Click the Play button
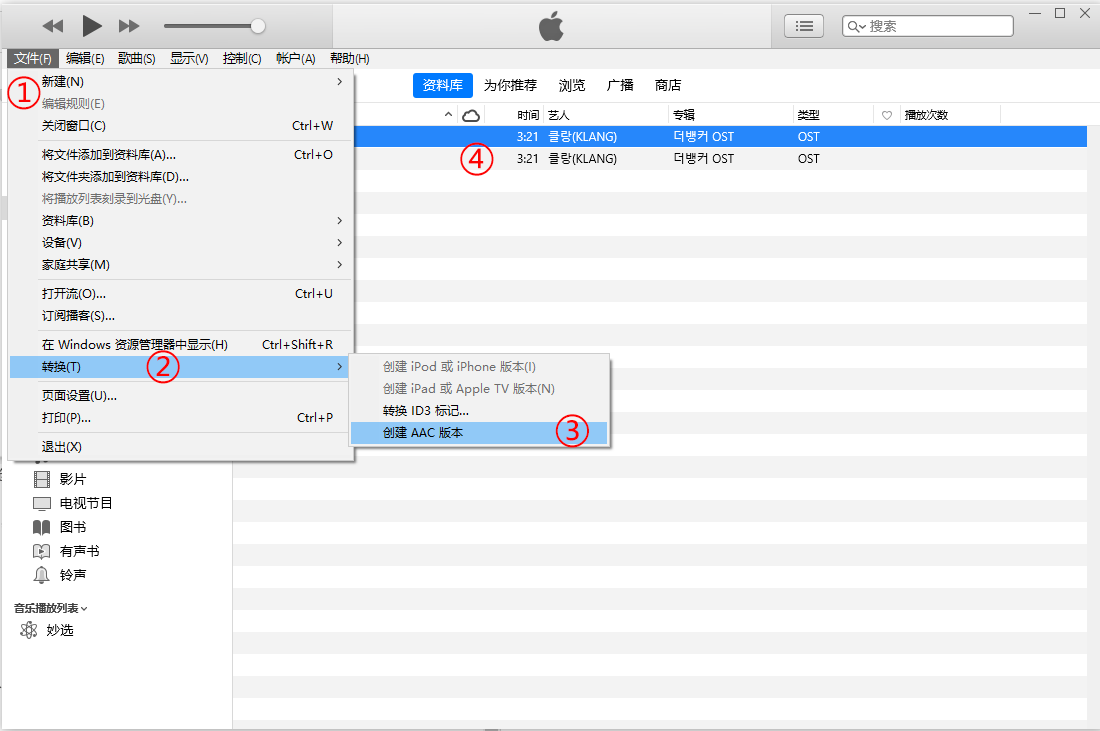This screenshot has width=1100, height=731. click(92, 26)
